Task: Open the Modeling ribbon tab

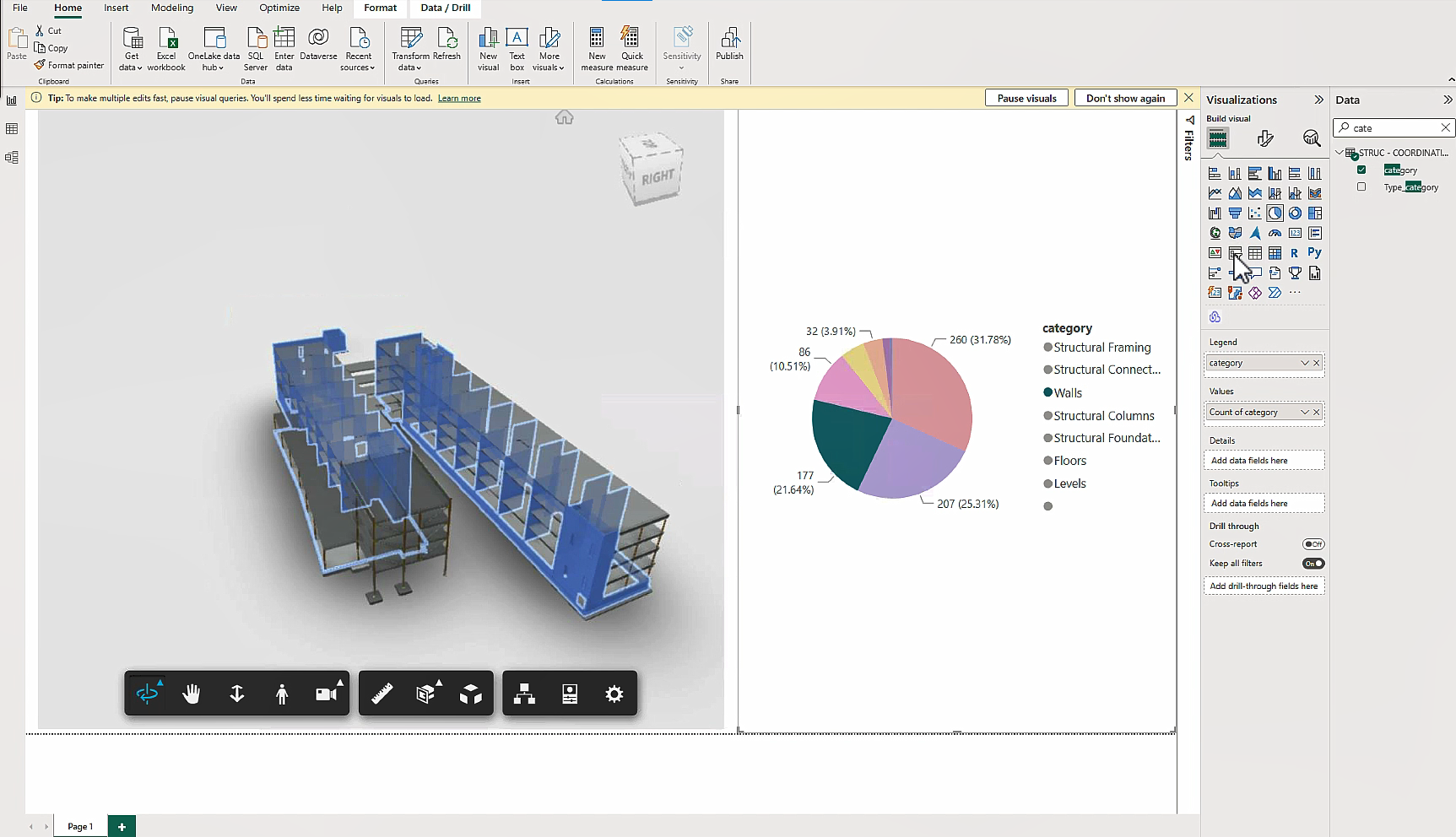Action: click(x=172, y=8)
